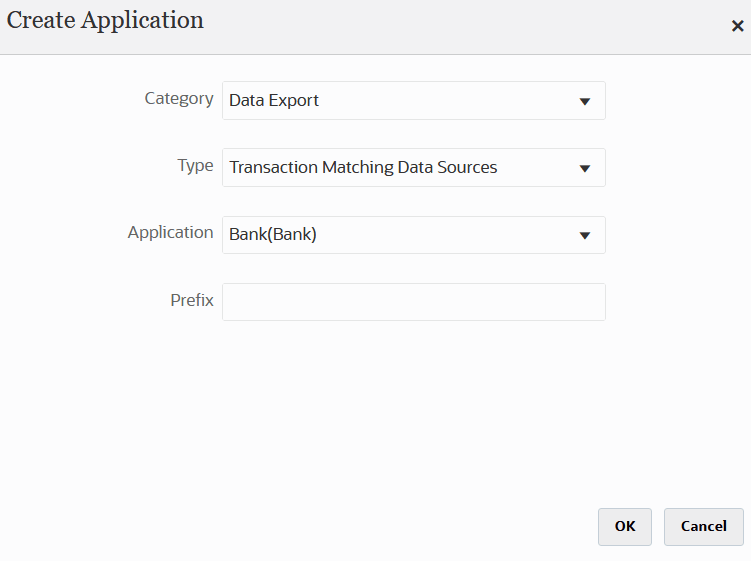Viewport: 751px width, 561px height.
Task: Click the Prefix field label
Action: (192, 300)
